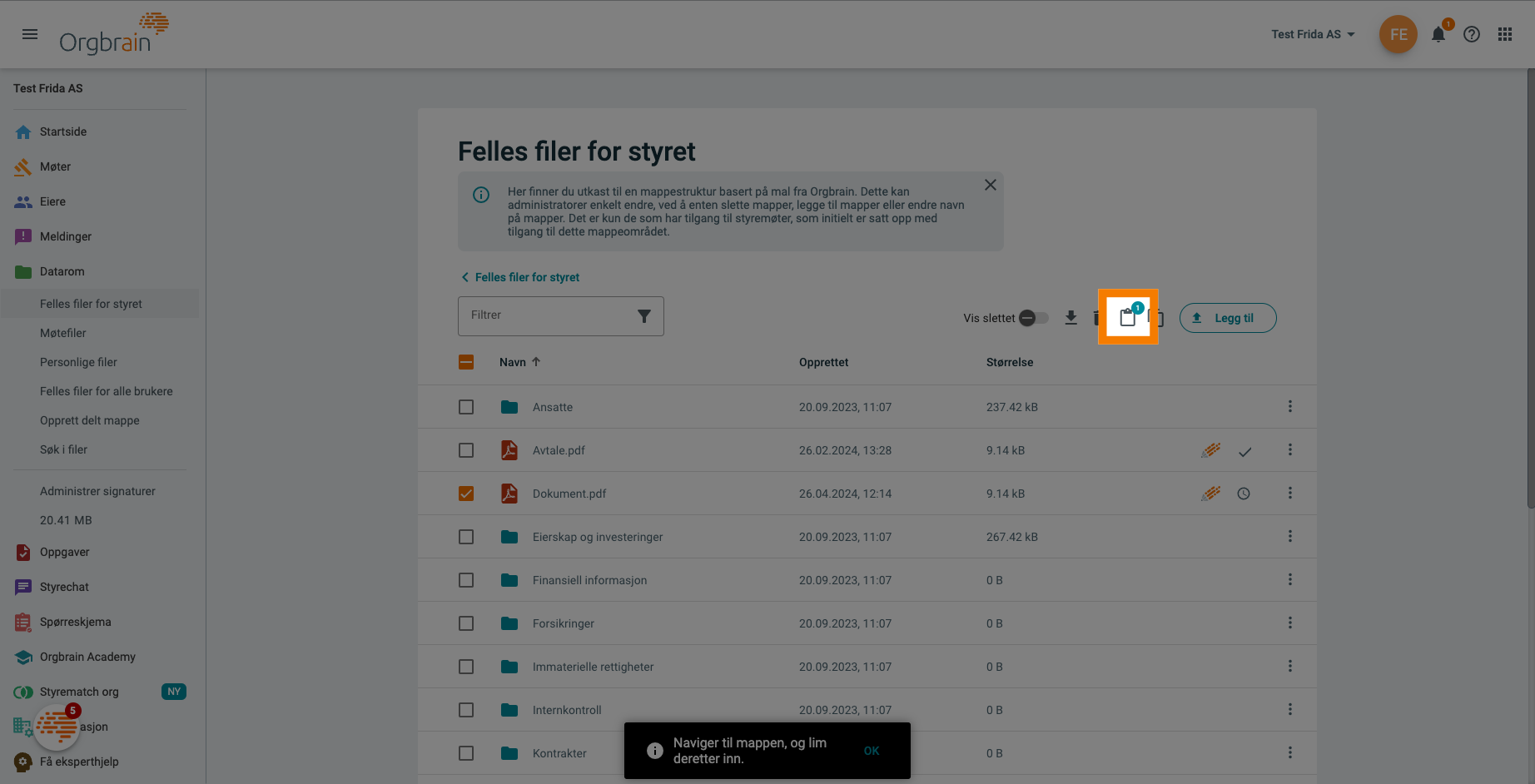Click the page vertical scrollbar

1530,287
